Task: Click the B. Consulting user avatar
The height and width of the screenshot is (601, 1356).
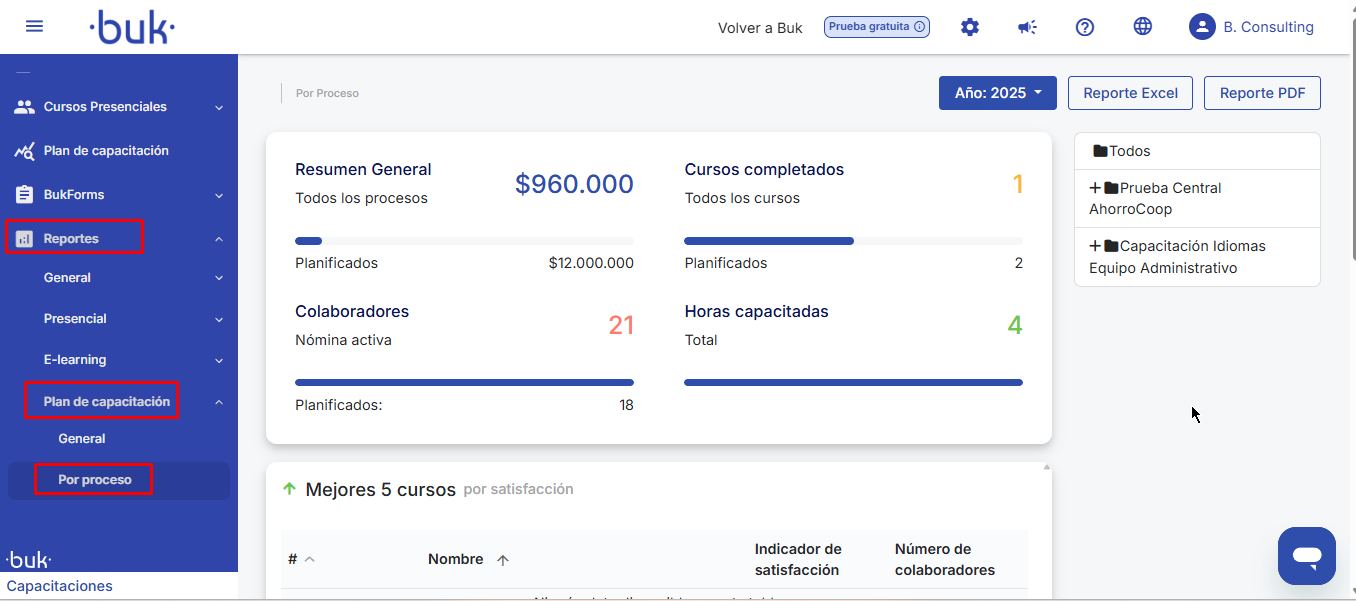Action: point(1201,27)
